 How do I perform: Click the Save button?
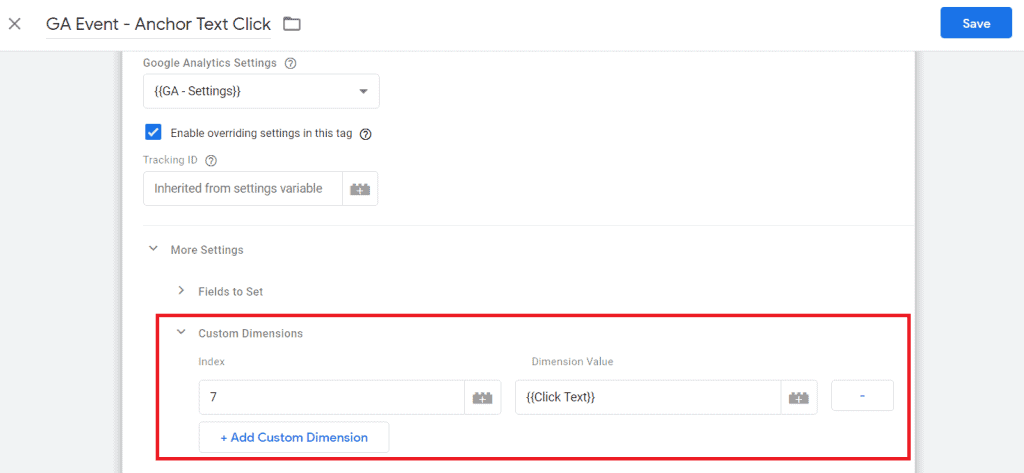pos(976,24)
